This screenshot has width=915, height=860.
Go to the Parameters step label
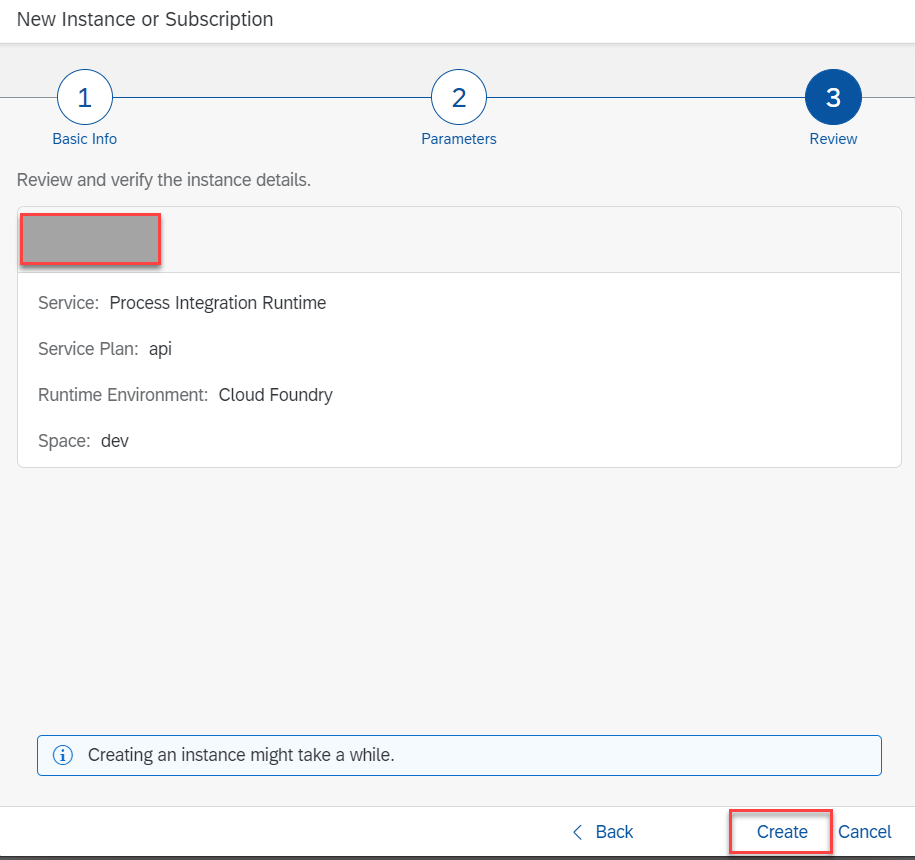coord(459,139)
